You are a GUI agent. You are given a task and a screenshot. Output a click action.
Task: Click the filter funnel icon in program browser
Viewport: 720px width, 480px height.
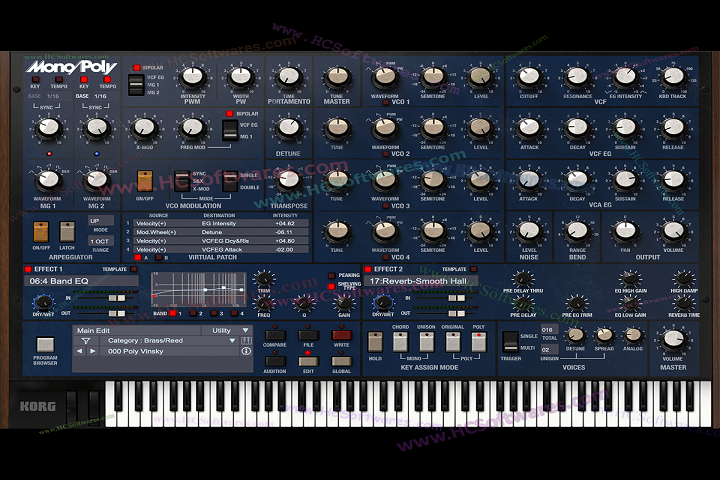[x=86, y=341]
